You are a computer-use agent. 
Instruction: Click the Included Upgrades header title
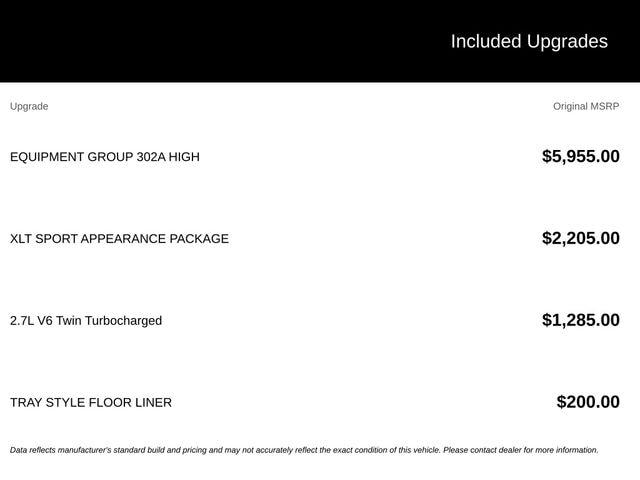click(x=529, y=42)
